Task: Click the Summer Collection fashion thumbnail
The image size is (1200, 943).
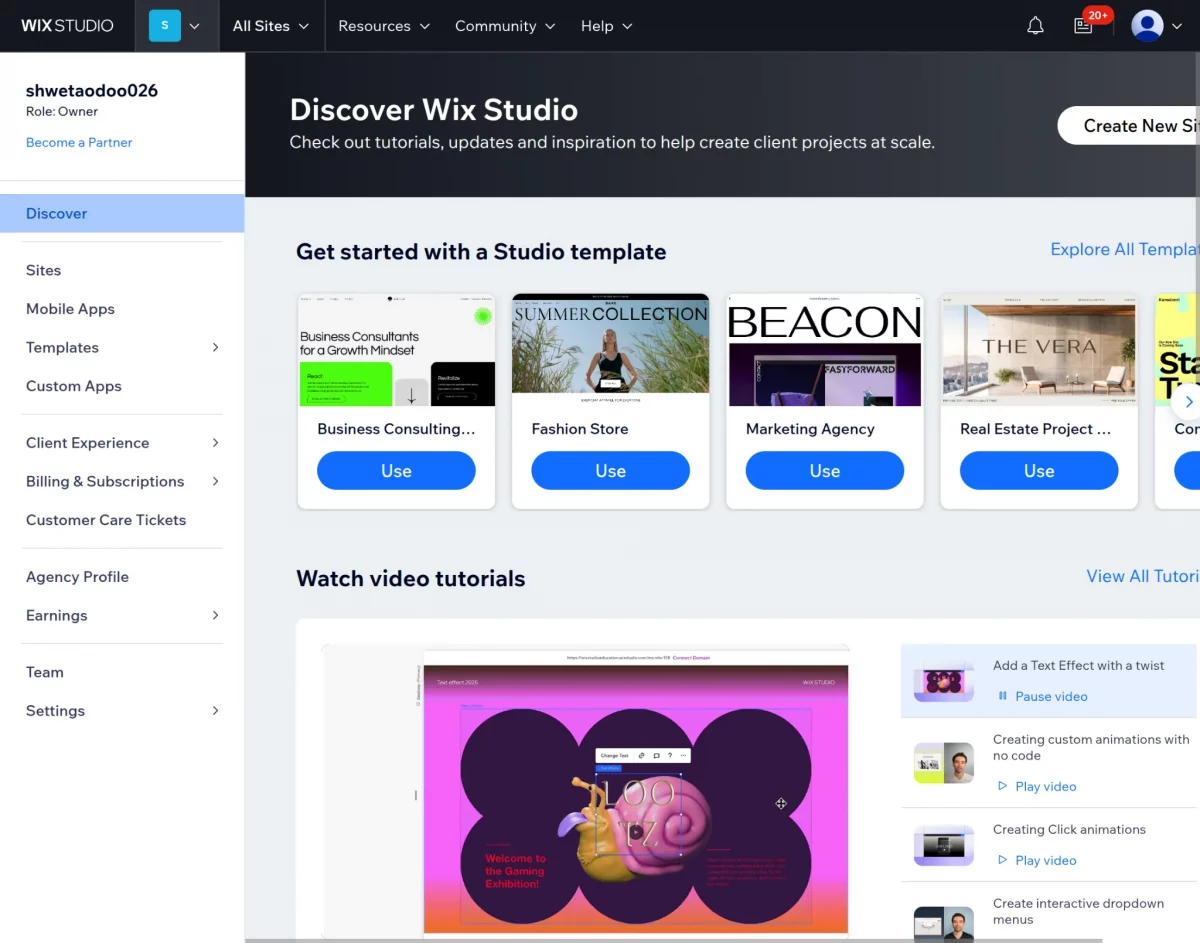Action: (x=610, y=349)
